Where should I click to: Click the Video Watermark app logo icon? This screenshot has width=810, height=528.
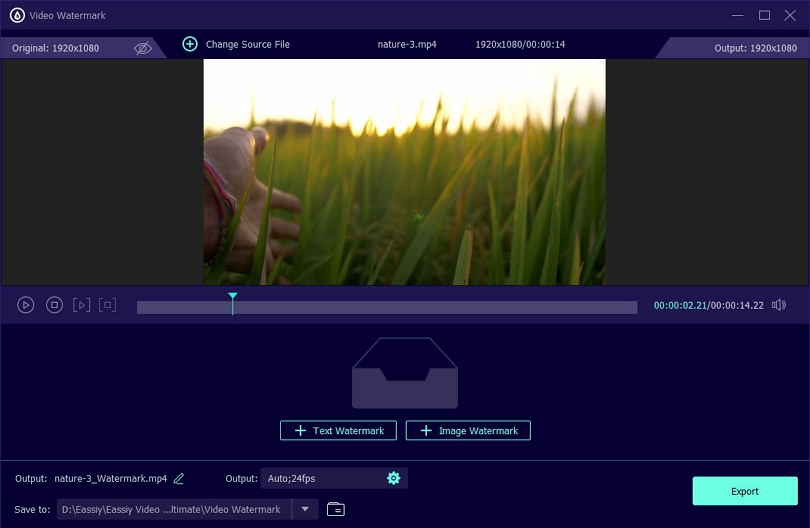[17, 15]
